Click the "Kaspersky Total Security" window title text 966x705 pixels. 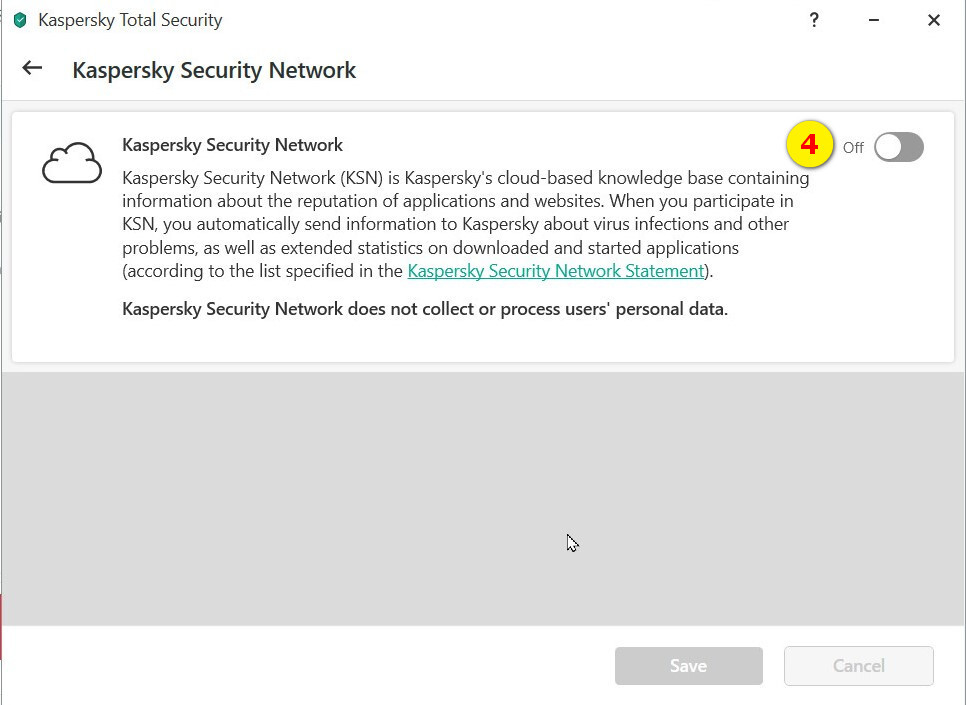point(130,20)
